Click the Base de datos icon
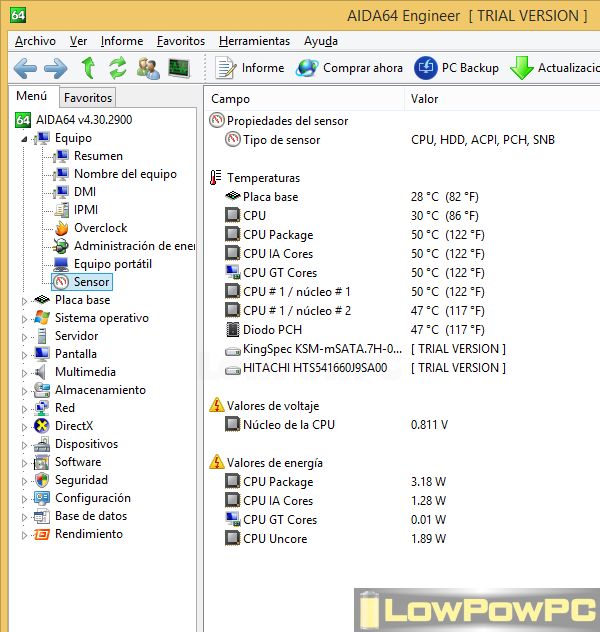The height and width of the screenshot is (632, 600). 42,516
